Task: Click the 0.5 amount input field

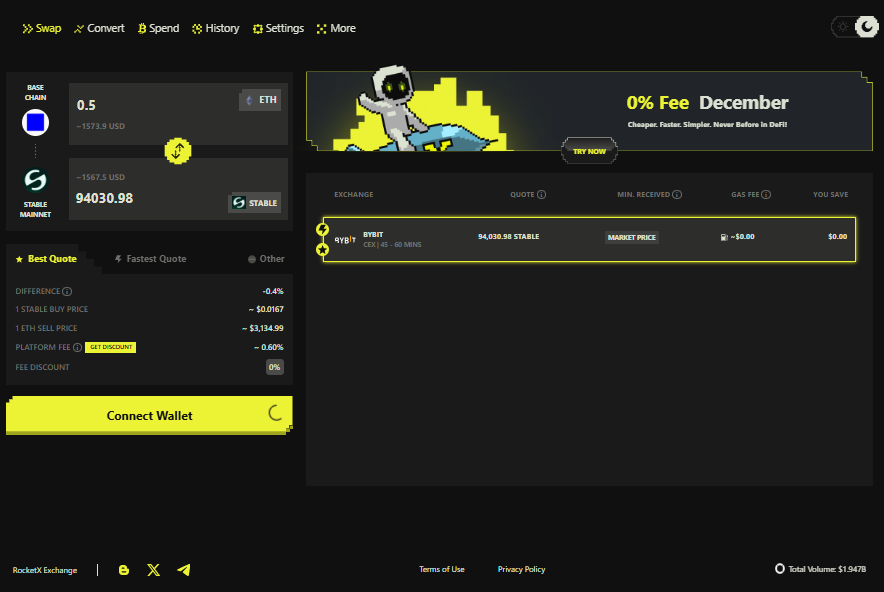Action: point(150,105)
